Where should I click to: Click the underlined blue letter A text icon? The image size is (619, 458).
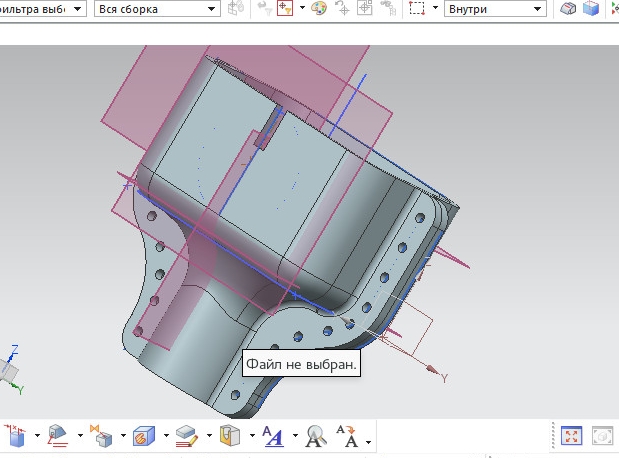pos(273,435)
